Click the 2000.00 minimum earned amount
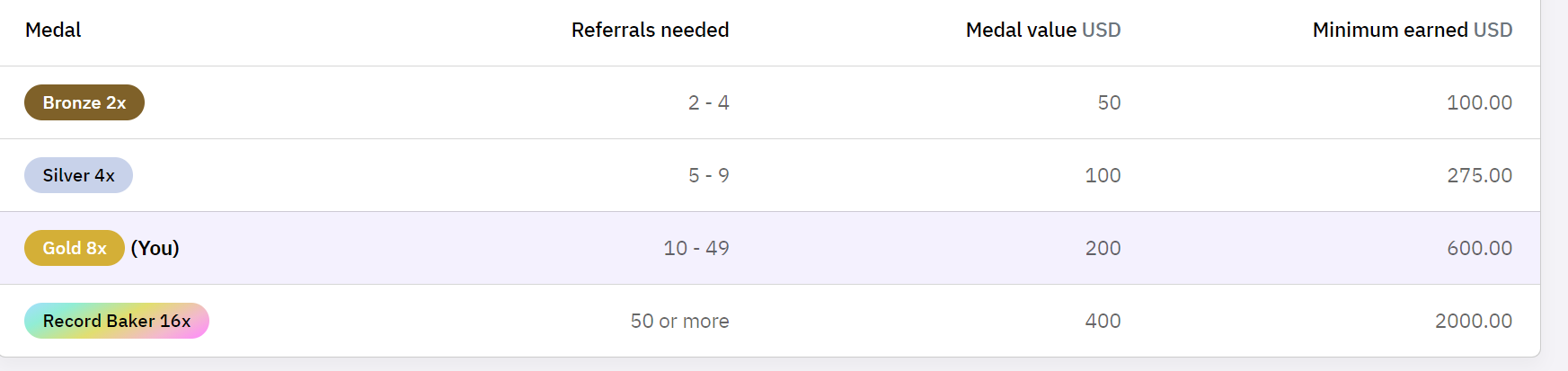This screenshot has height=371, width=1568. click(x=1473, y=321)
